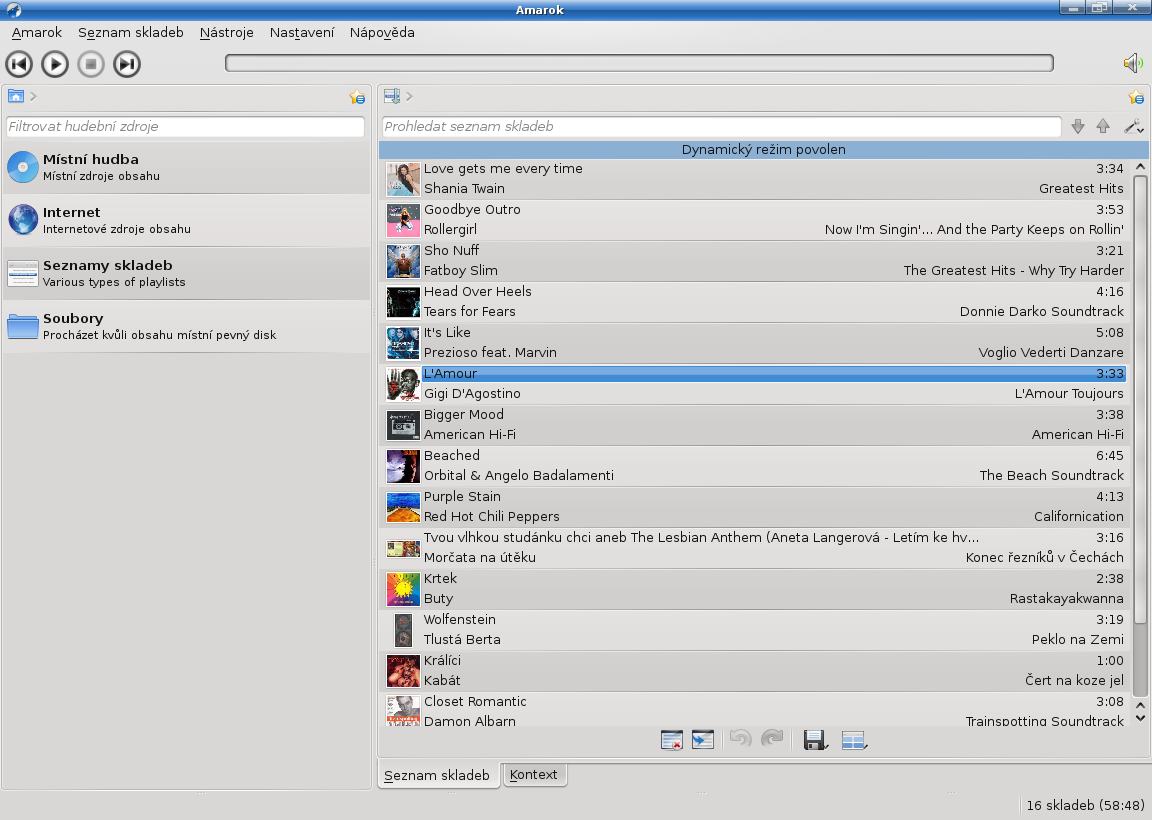Skip to the next track
1152x820 pixels.
[127, 64]
